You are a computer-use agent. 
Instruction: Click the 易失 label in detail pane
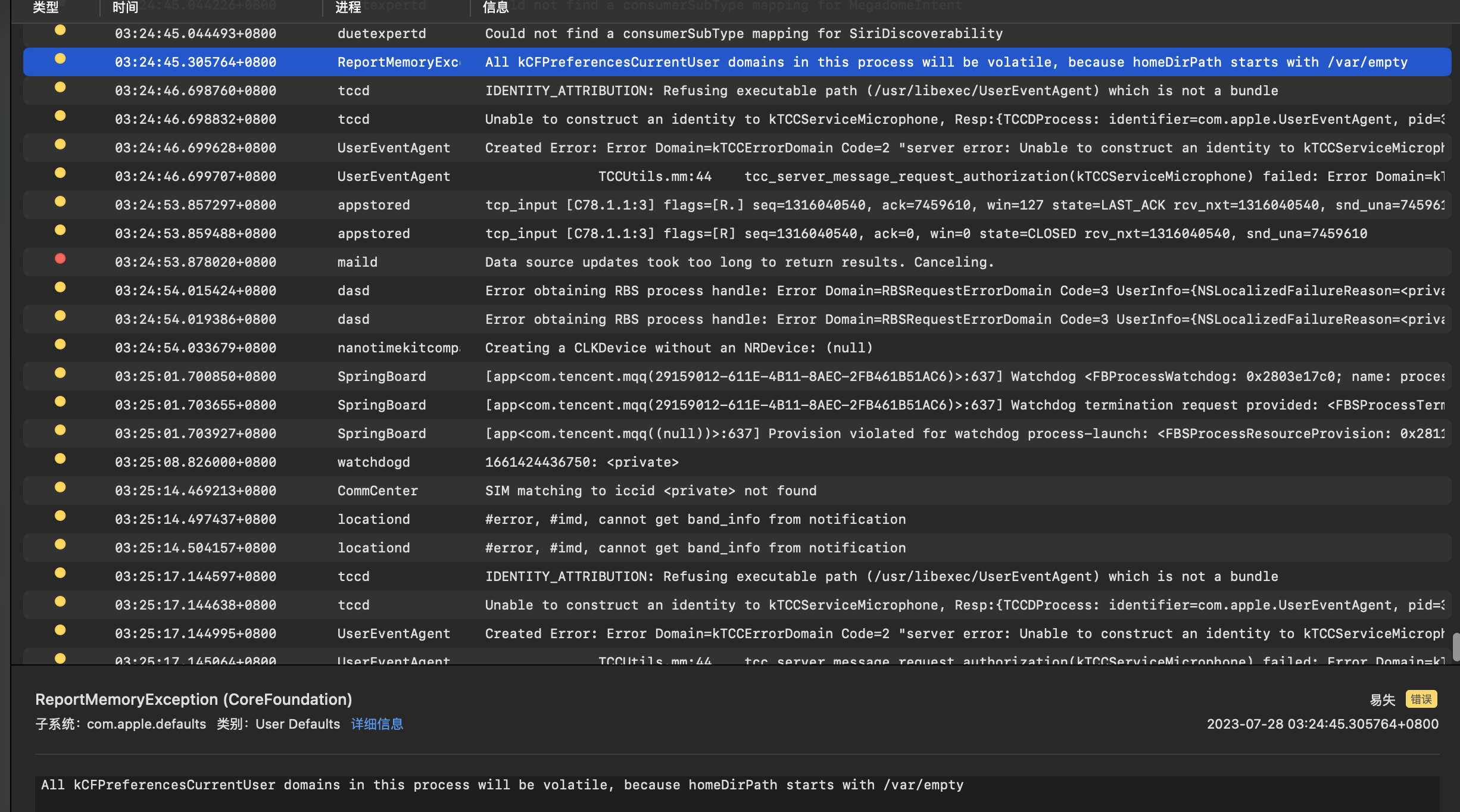[1382, 700]
